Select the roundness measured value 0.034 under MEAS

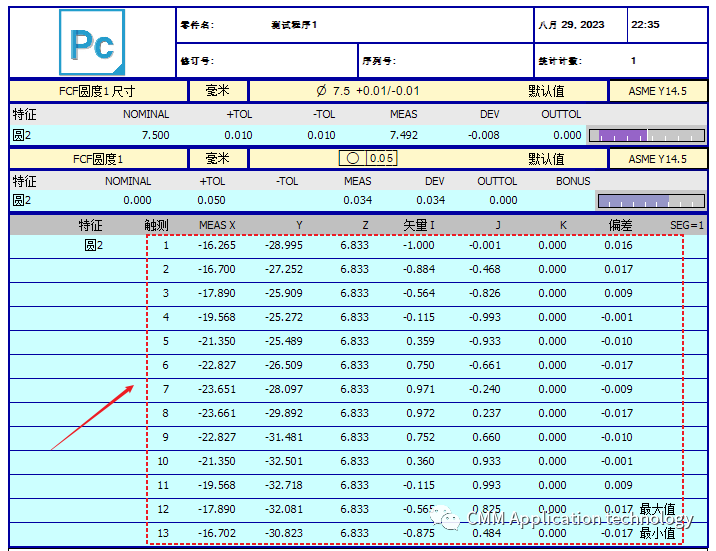tap(358, 200)
